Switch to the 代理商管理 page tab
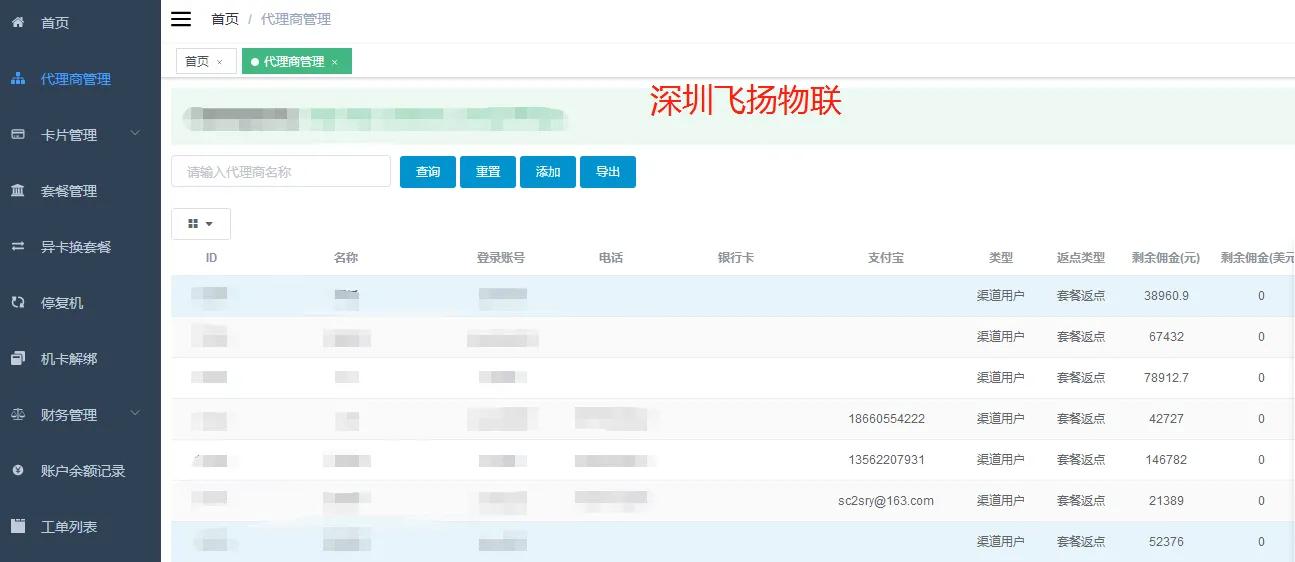This screenshot has width=1295, height=562. pos(297,61)
